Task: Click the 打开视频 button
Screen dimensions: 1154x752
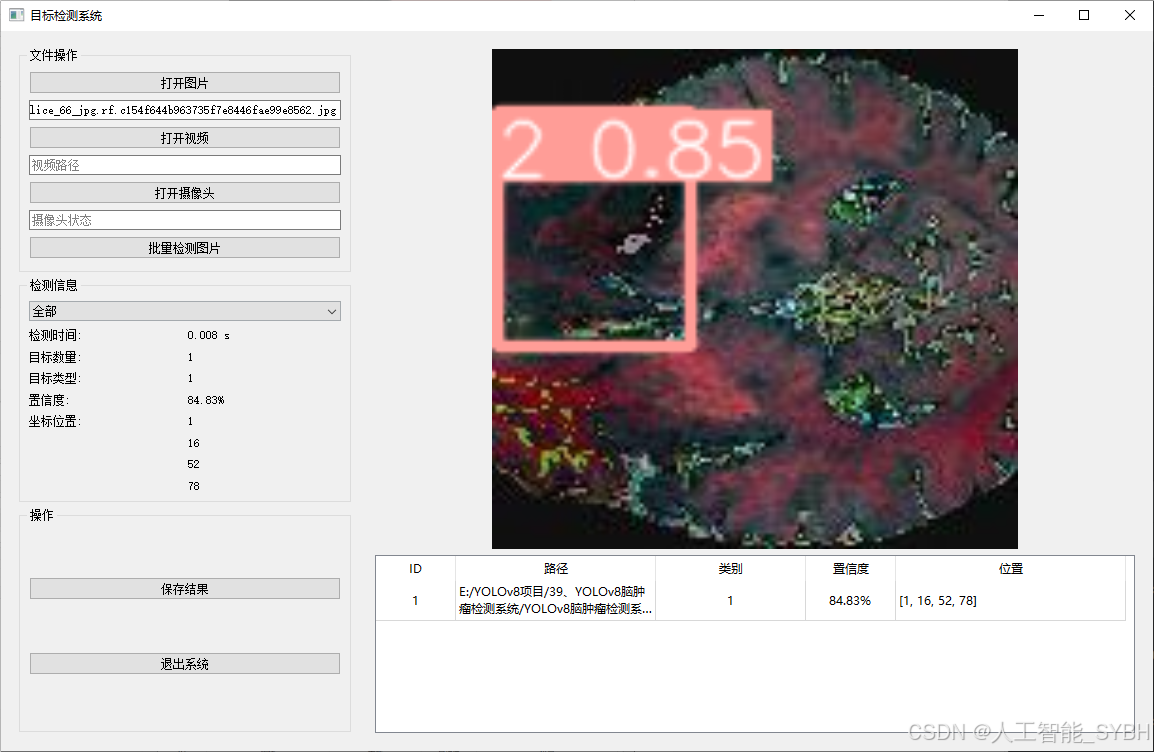Action: [x=185, y=138]
